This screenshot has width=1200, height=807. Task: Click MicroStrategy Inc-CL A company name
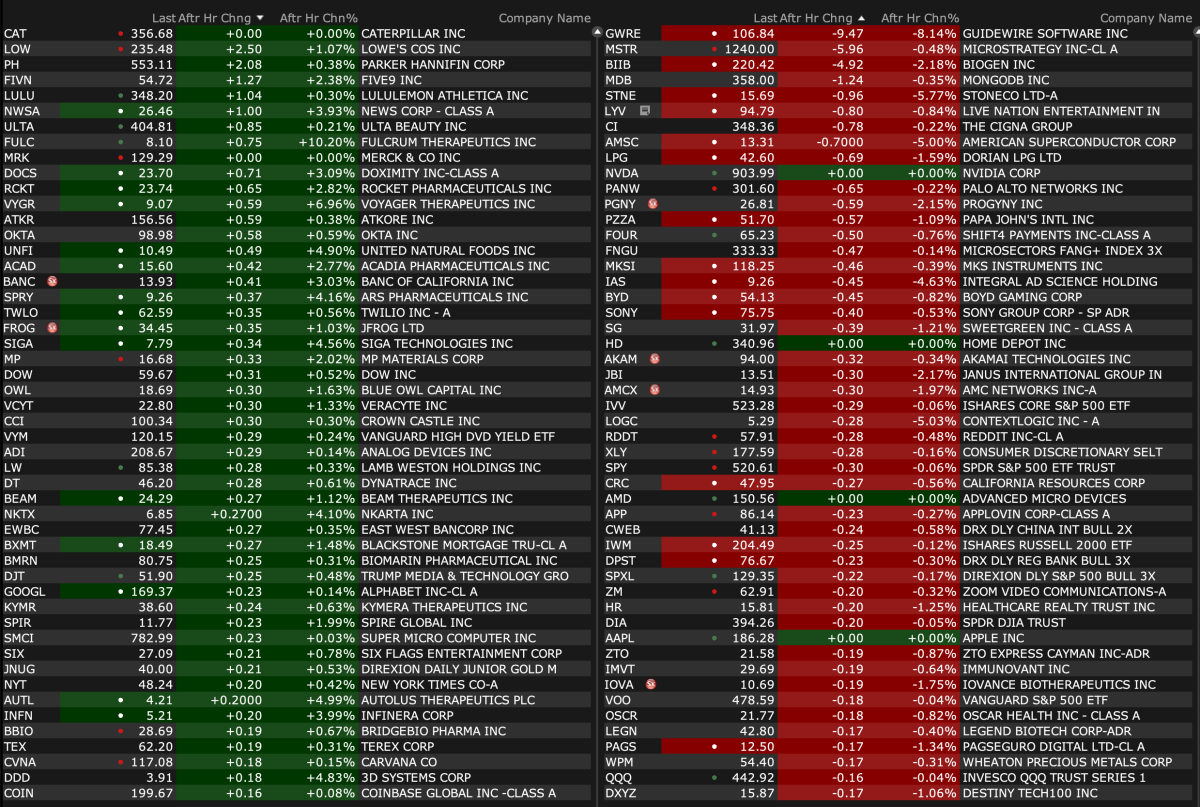click(1040, 49)
